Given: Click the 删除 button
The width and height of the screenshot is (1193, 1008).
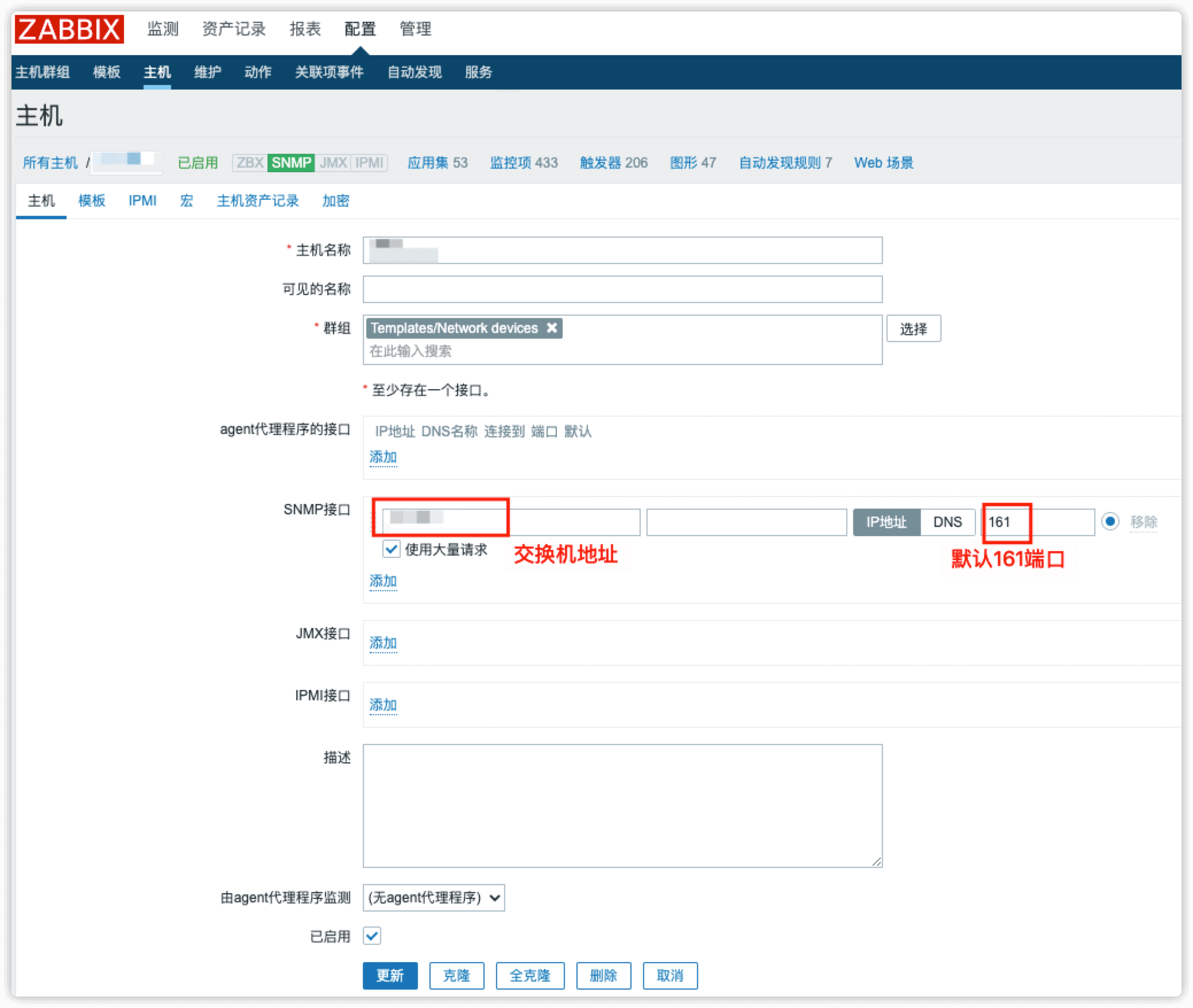Looking at the screenshot, I should [603, 975].
